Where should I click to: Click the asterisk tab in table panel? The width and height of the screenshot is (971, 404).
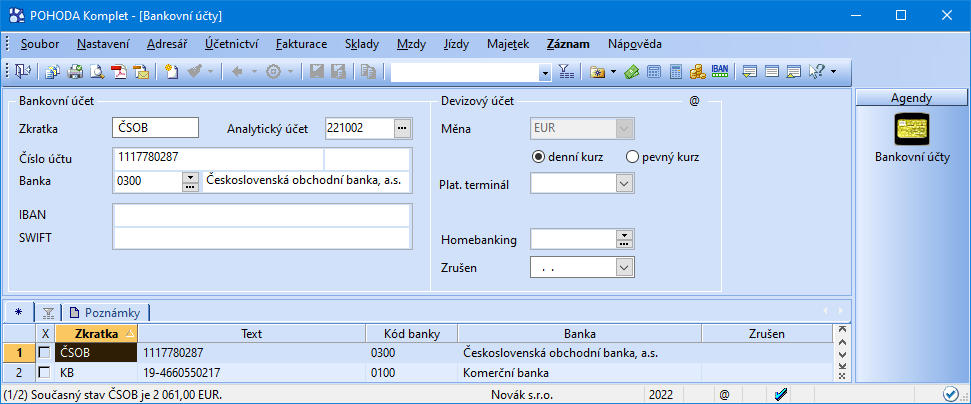[17, 312]
